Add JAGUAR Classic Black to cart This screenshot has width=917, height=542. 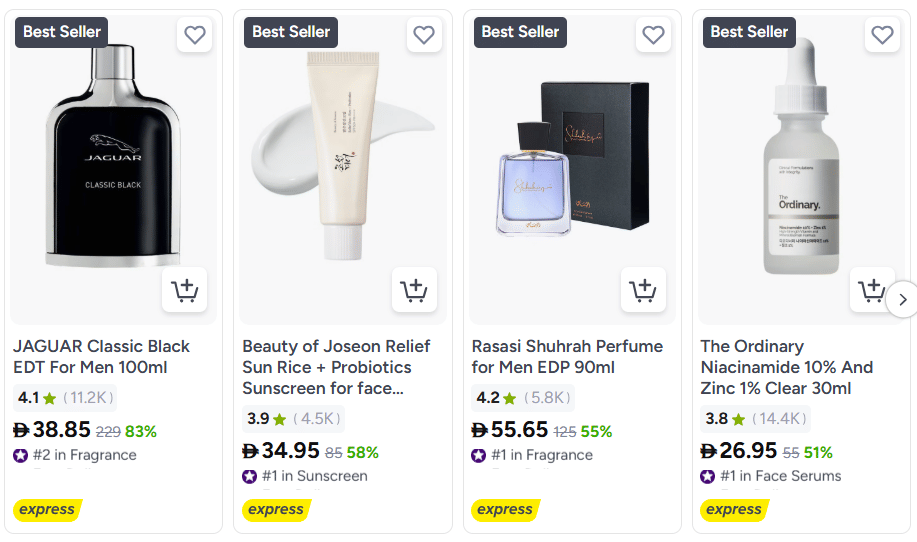coord(184,291)
